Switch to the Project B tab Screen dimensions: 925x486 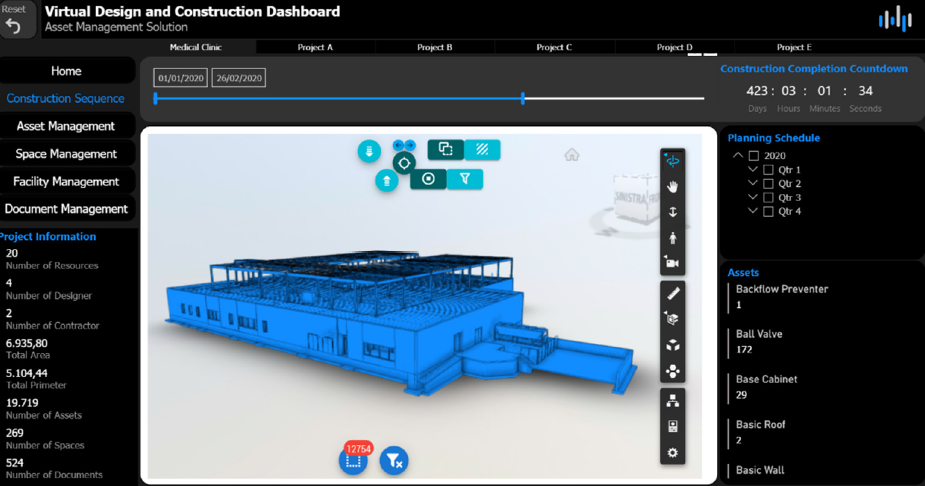click(435, 47)
